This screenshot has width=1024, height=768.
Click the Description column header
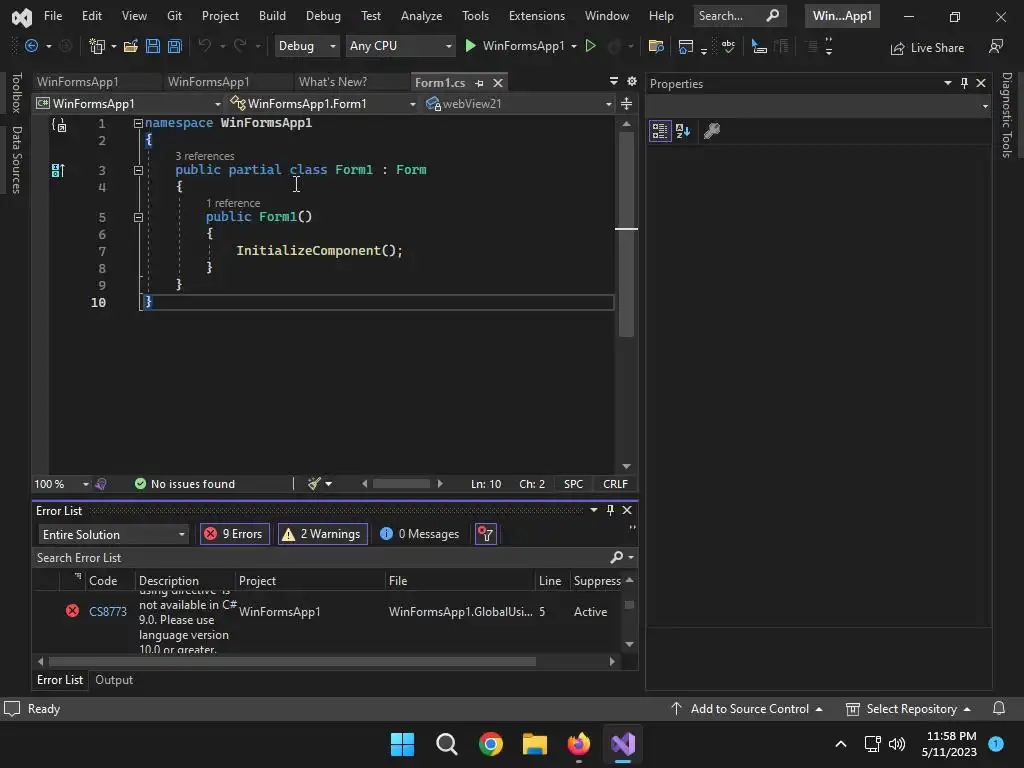(x=168, y=581)
